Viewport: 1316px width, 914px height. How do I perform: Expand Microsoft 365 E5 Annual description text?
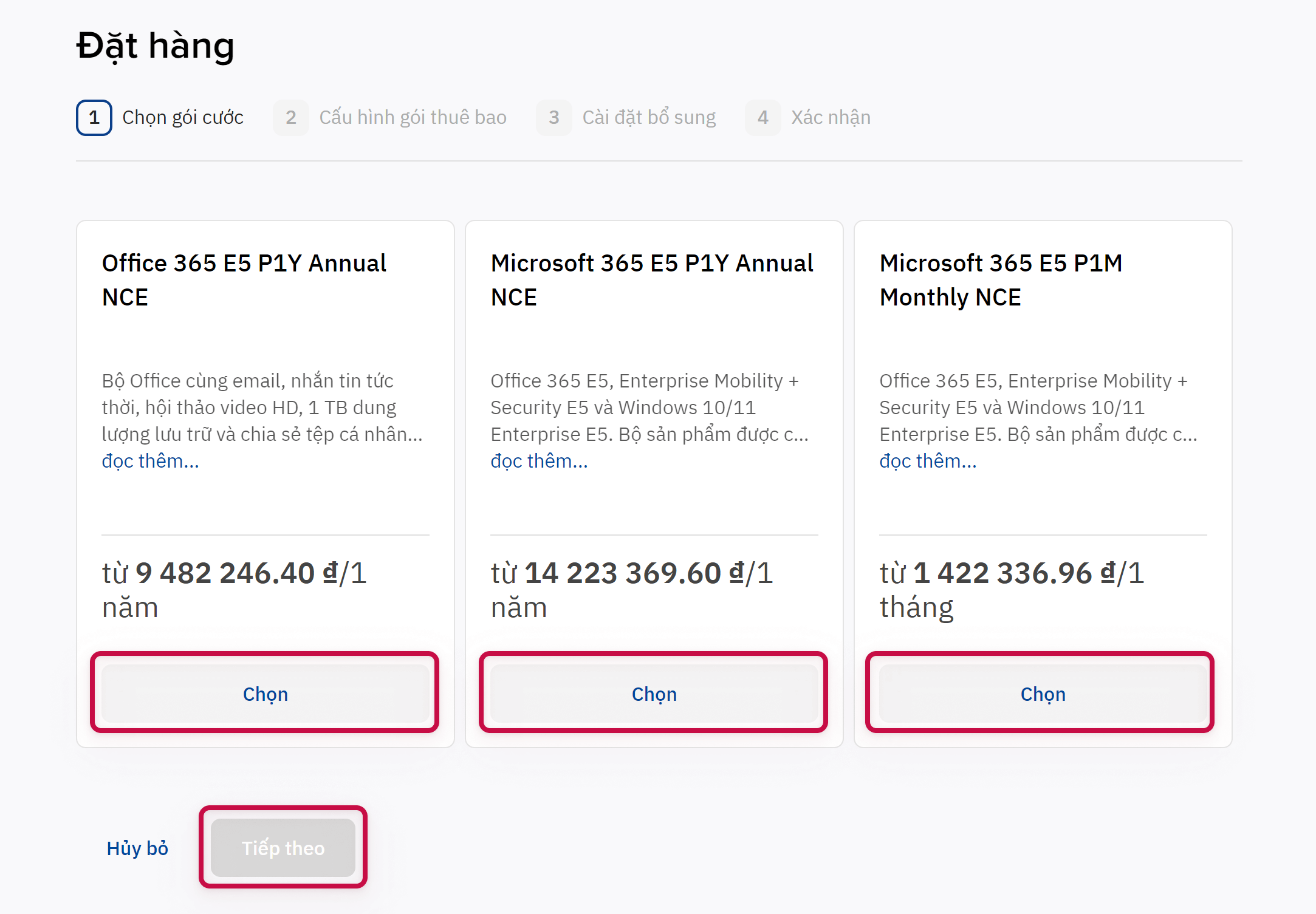(x=539, y=461)
